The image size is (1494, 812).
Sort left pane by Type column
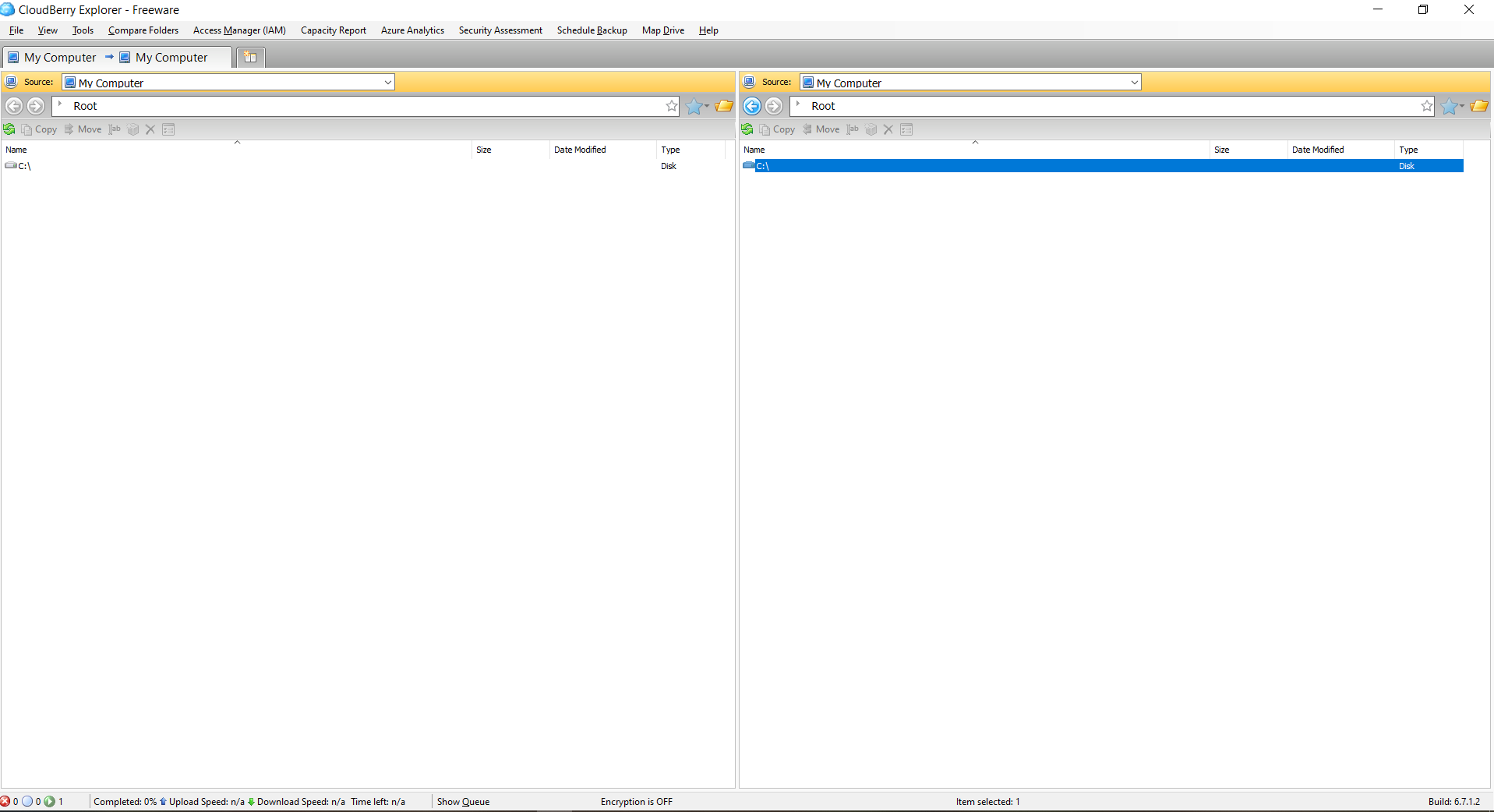pos(690,150)
